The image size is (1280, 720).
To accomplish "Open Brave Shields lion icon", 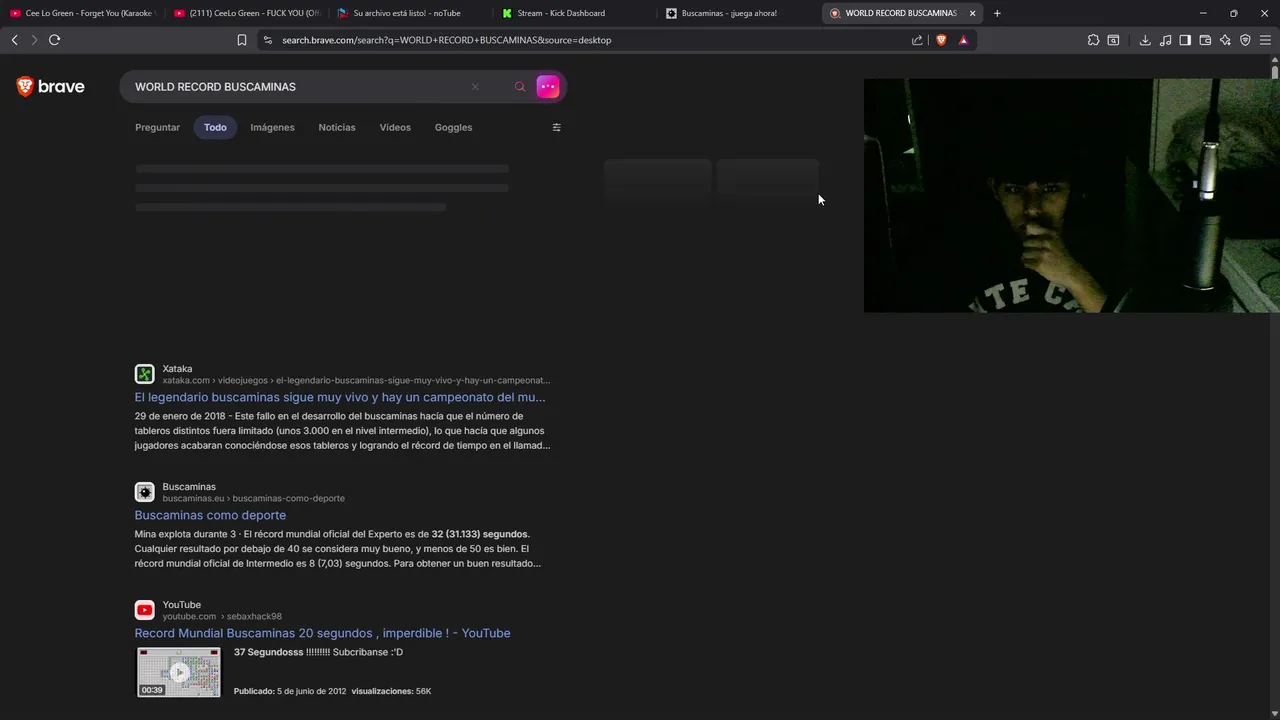I will (x=941, y=40).
